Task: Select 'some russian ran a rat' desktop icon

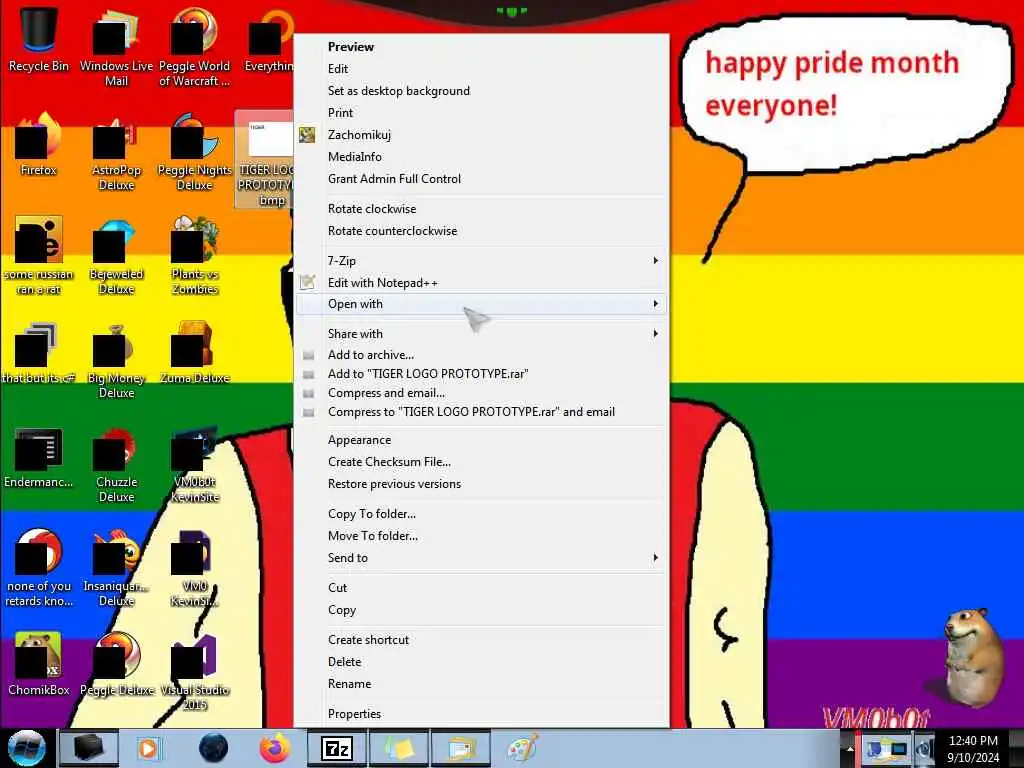Action: (39, 256)
